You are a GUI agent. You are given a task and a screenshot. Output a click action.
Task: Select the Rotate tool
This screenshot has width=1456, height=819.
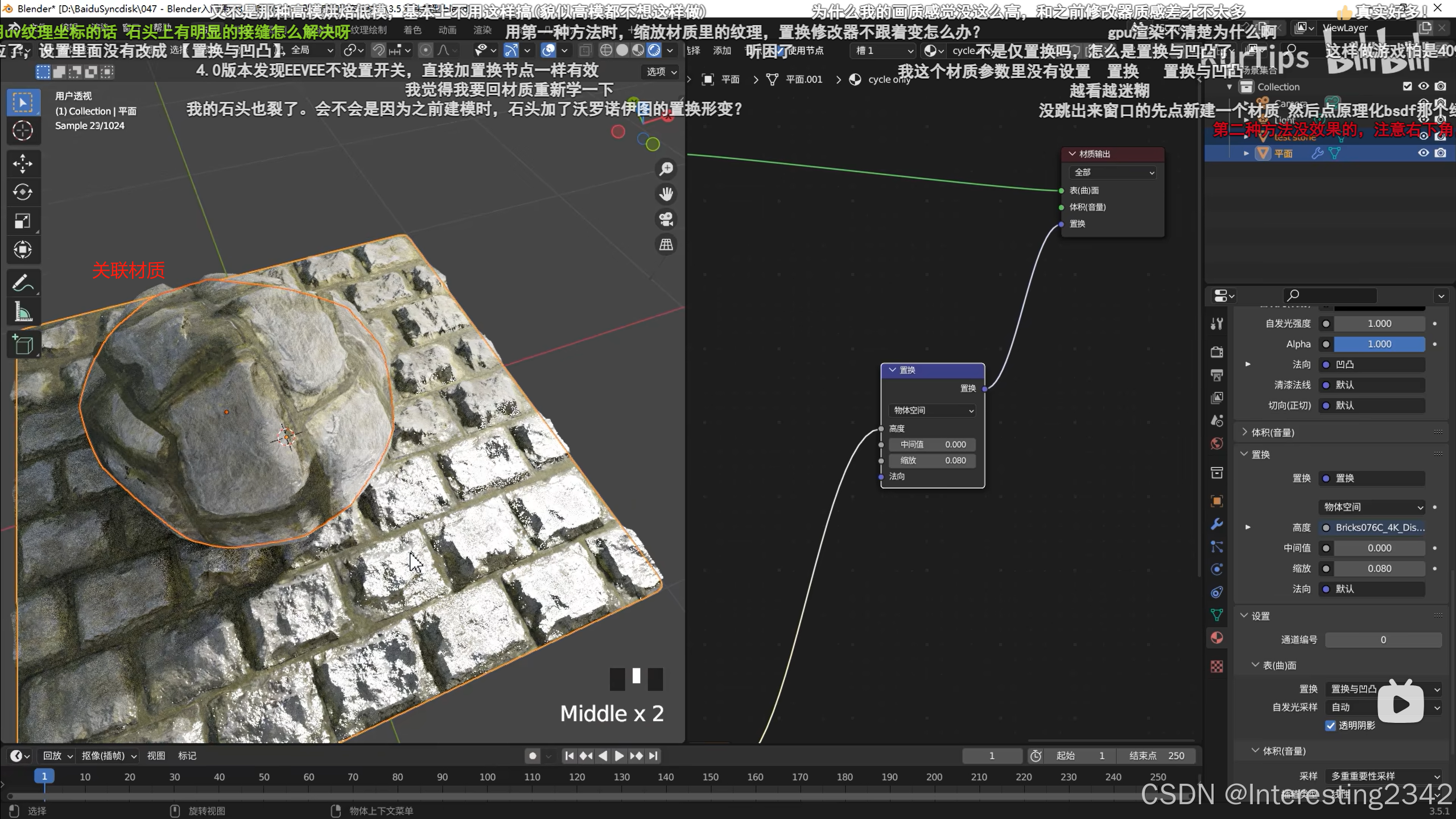(x=23, y=192)
